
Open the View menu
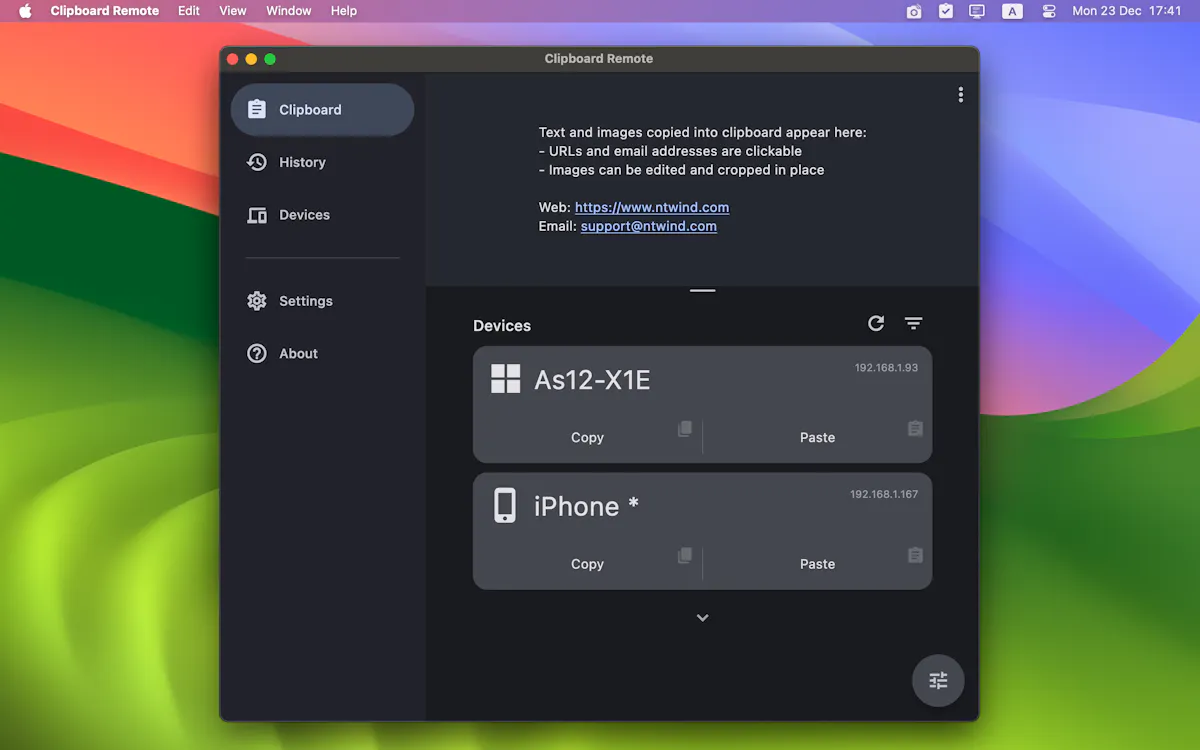tap(233, 11)
